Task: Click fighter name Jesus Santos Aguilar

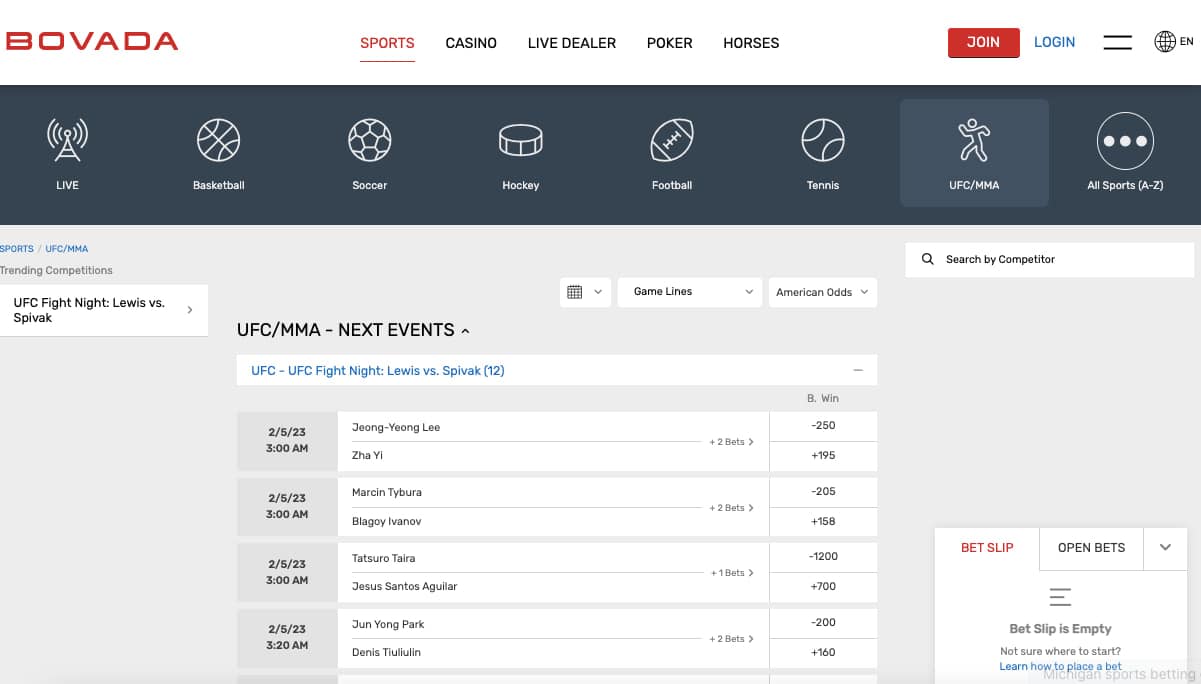Action: click(x=404, y=586)
